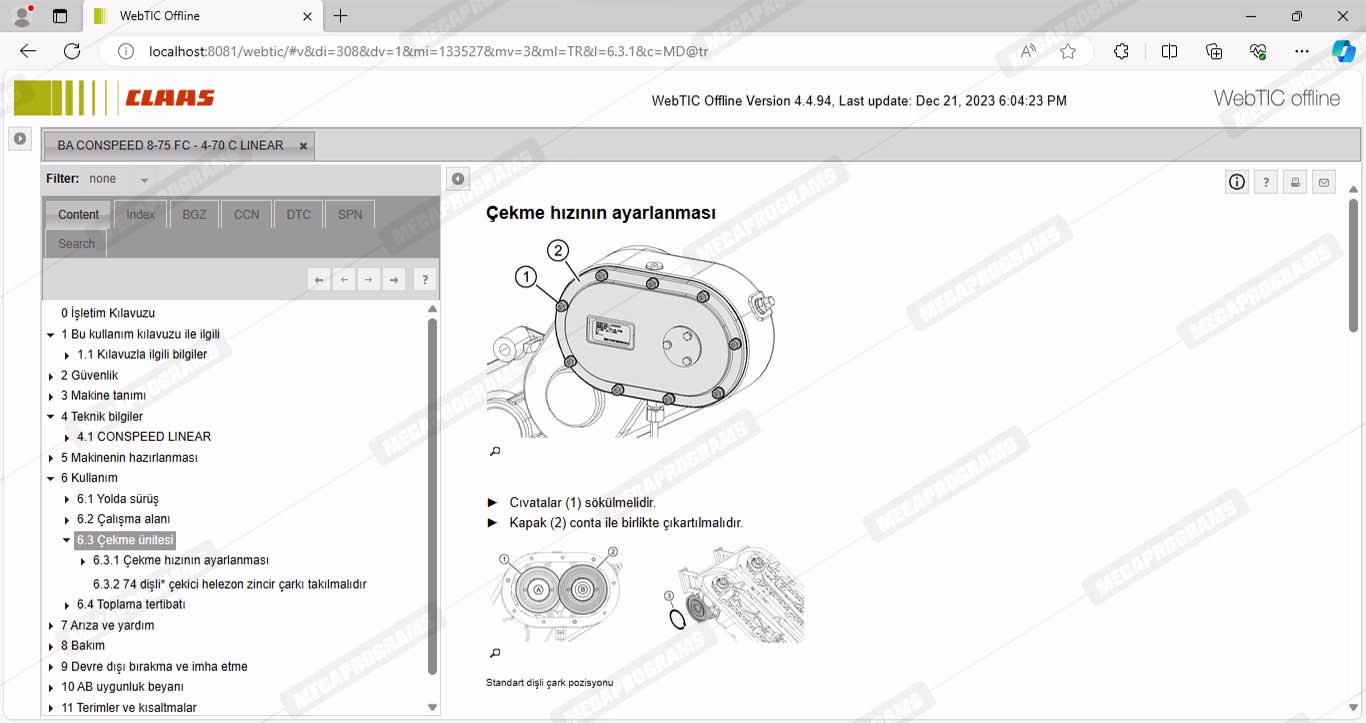Open '1.1 Kılavuzla ilgili bilgiler' topic
The width and height of the screenshot is (1366, 723).
click(x=142, y=354)
